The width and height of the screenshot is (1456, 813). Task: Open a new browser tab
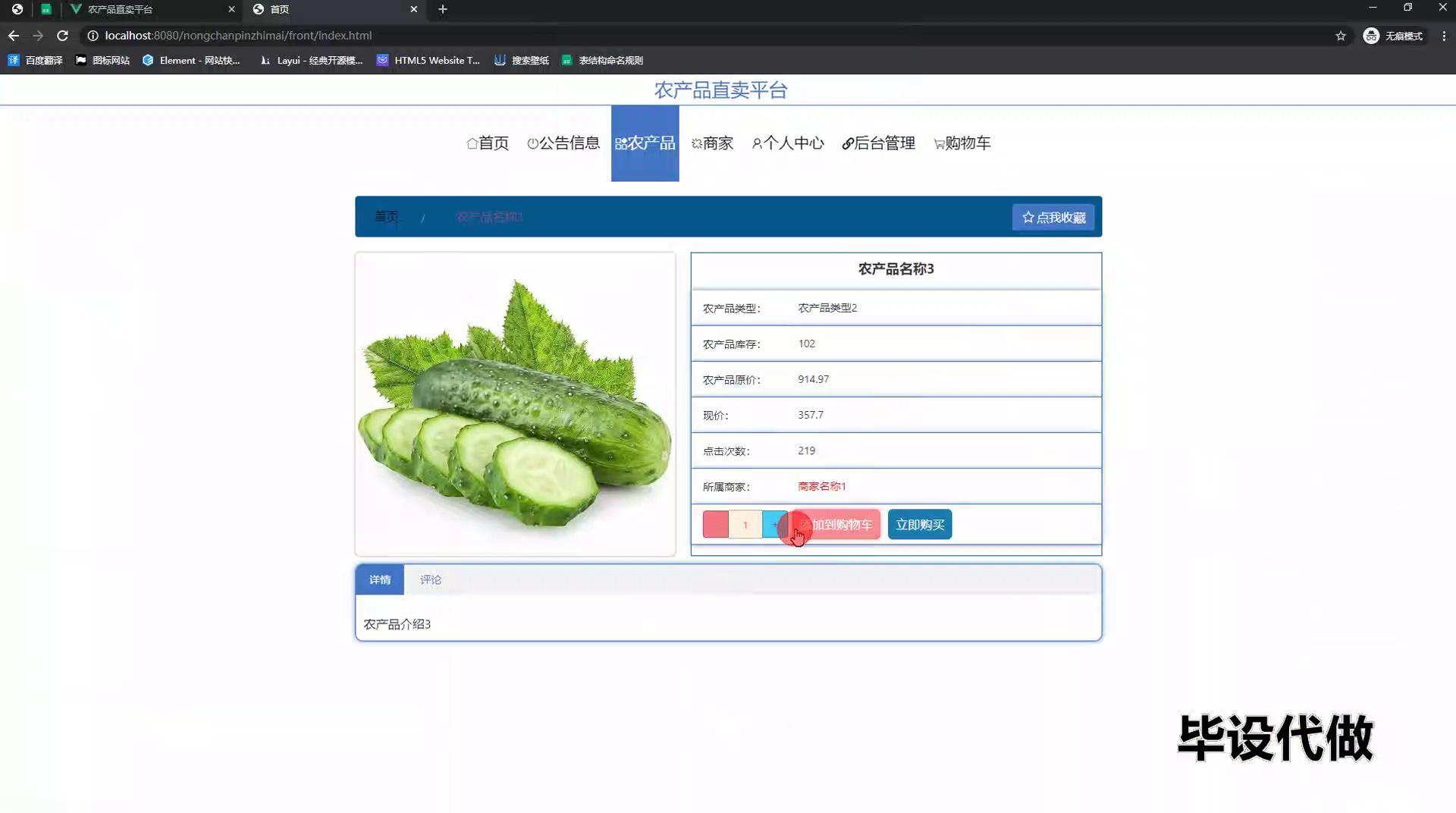443,9
